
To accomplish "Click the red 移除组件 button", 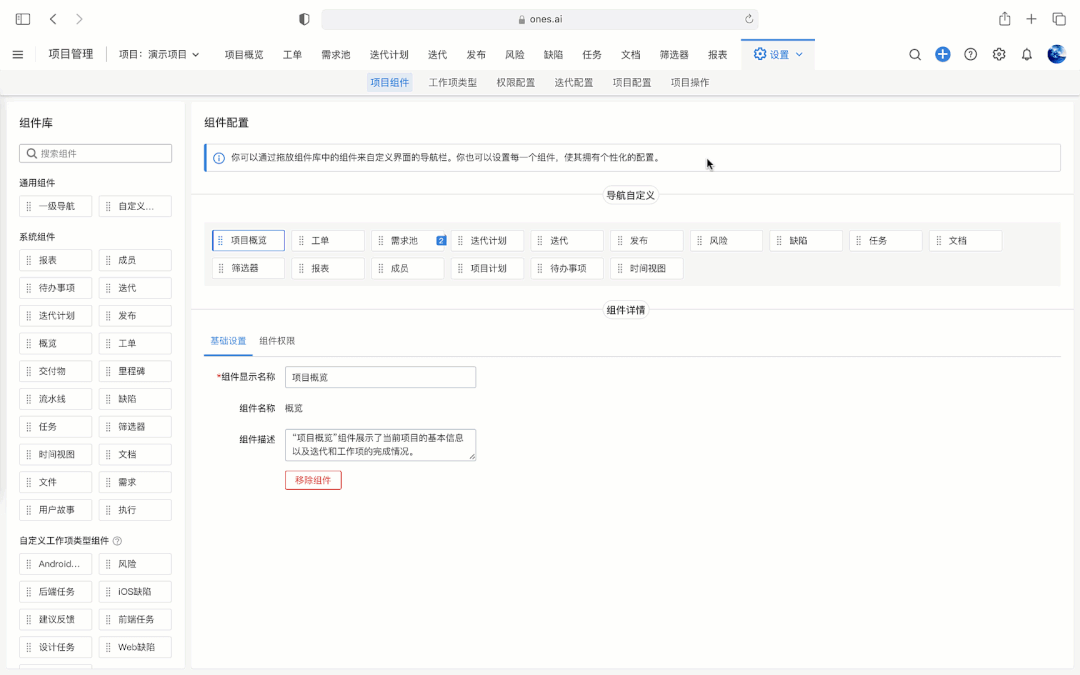I will [313, 480].
